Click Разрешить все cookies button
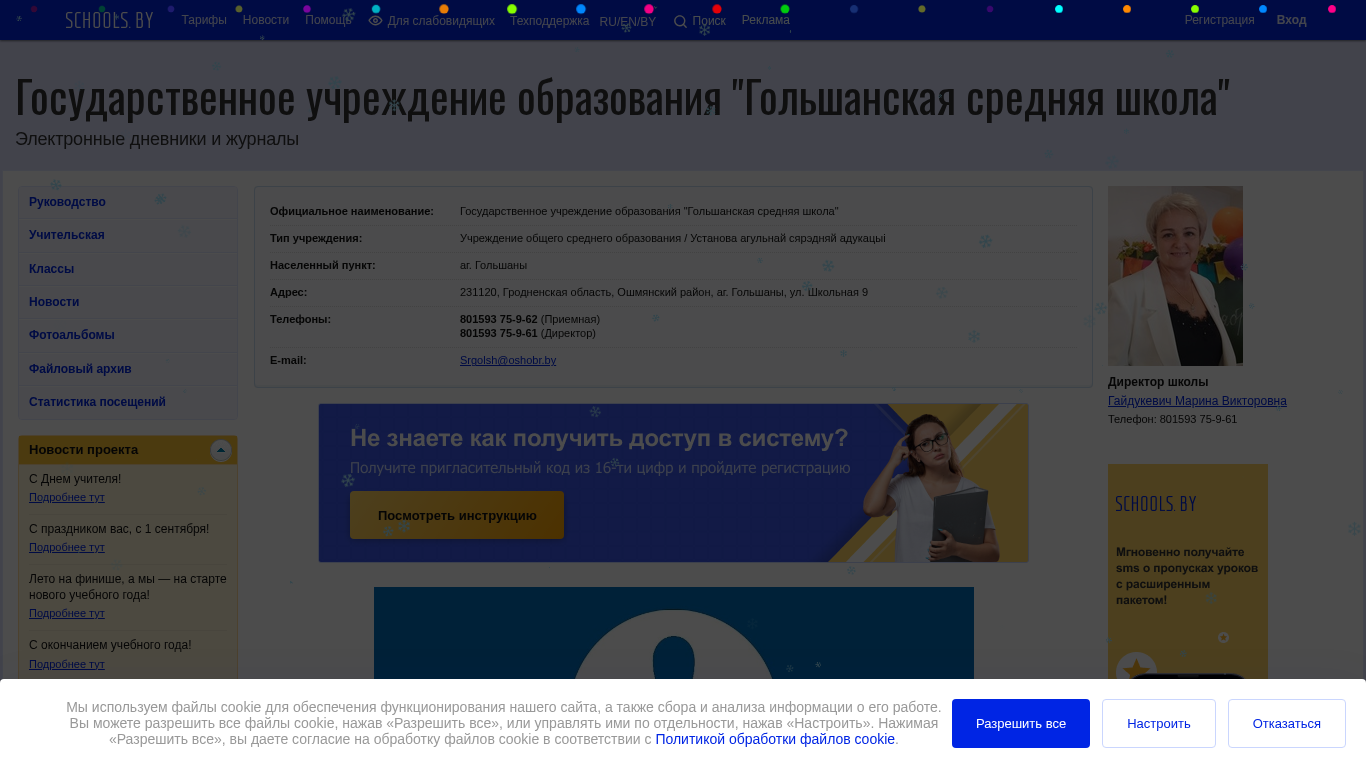 [1021, 723]
